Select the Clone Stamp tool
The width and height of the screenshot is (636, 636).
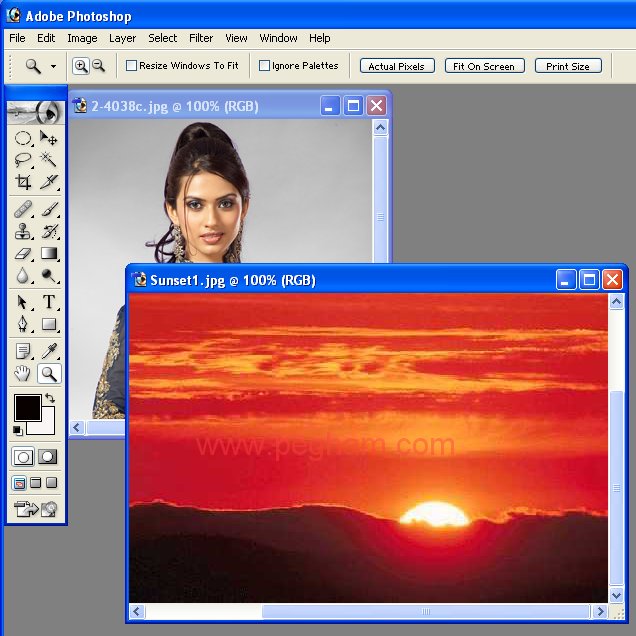tap(23, 231)
